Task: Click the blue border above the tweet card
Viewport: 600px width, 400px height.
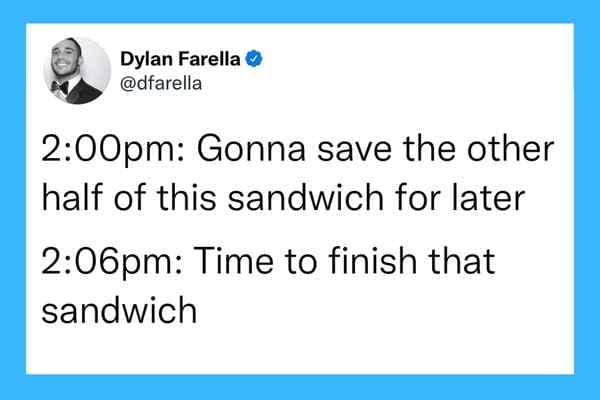Action: tap(300, 11)
